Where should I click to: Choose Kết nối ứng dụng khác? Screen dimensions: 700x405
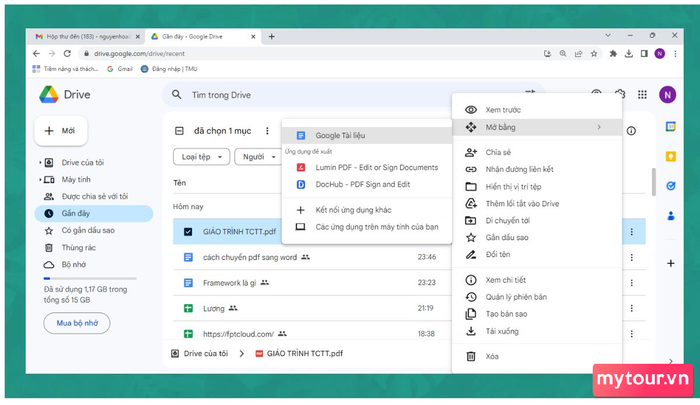367,210
